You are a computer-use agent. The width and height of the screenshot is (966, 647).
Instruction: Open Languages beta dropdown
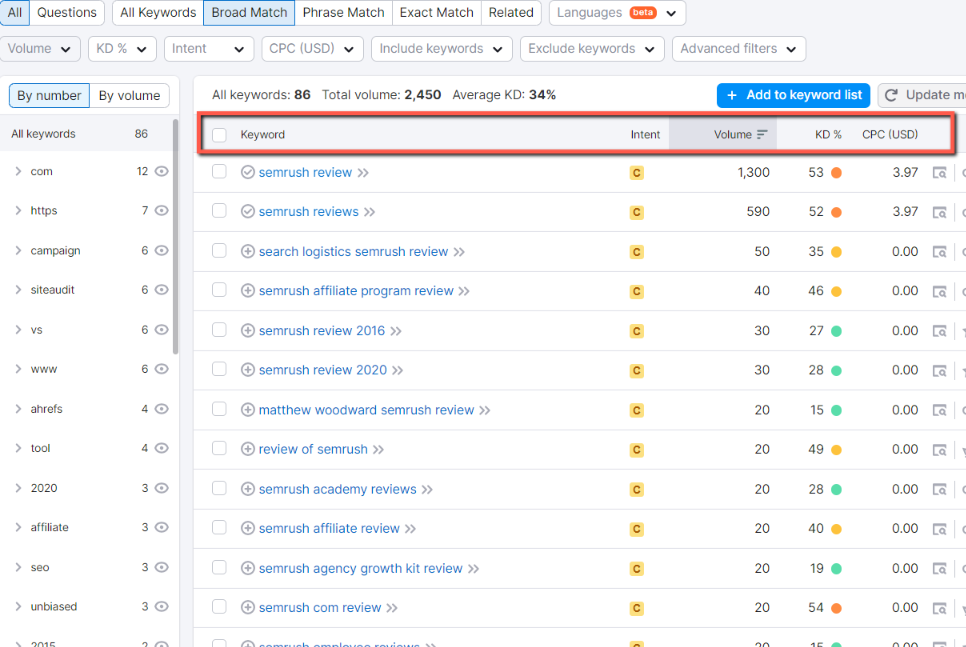617,12
